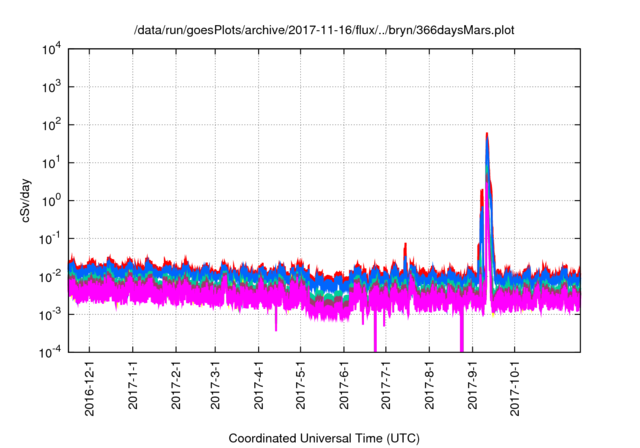The width and height of the screenshot is (640, 448).
Task: Click the bottom y-axis tick label 10^-4
Action: point(49,352)
